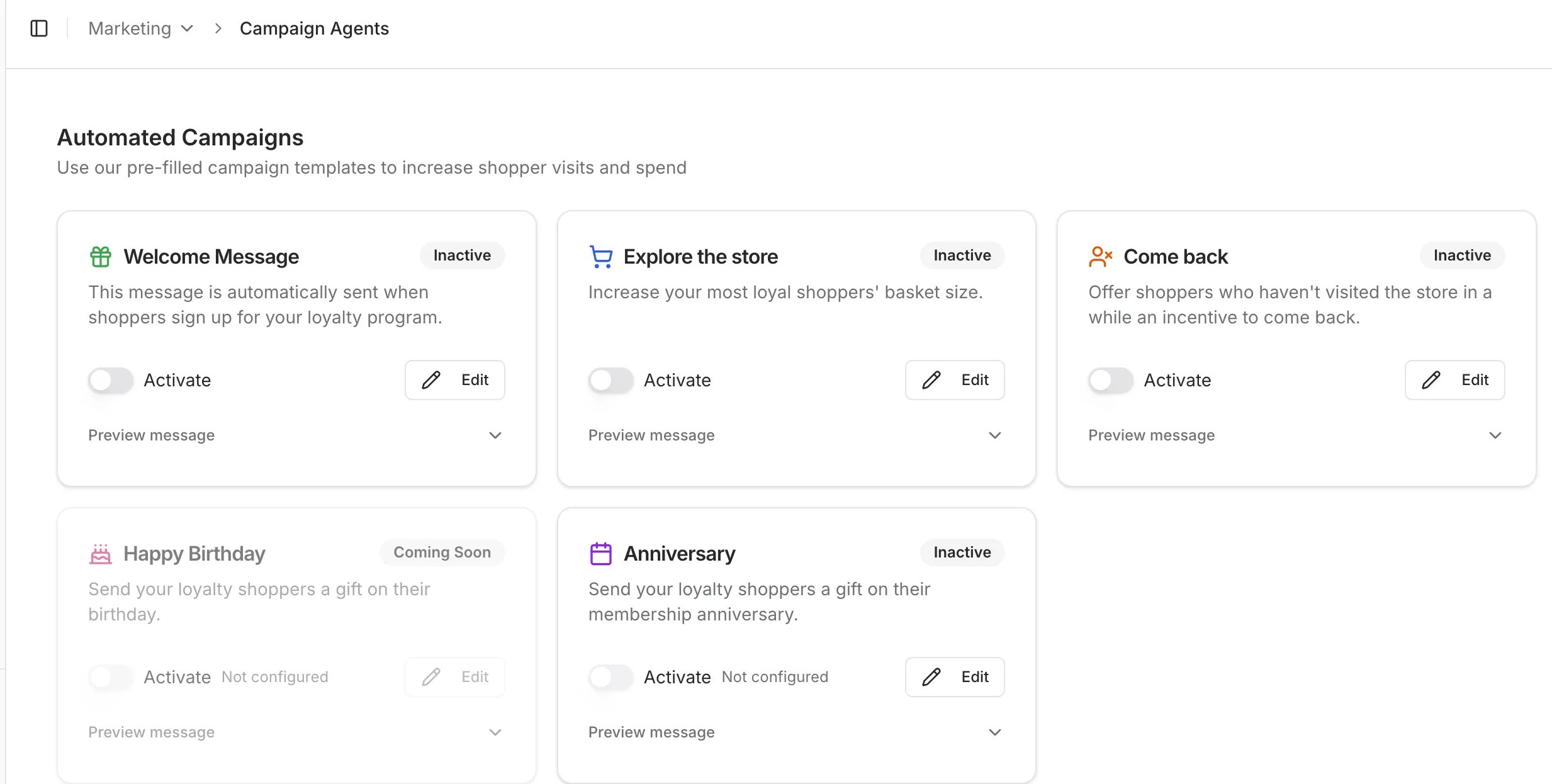Screen dimensions: 1552x784
Task: Click Inactive badge on Come back
Action: tap(1463, 255)
